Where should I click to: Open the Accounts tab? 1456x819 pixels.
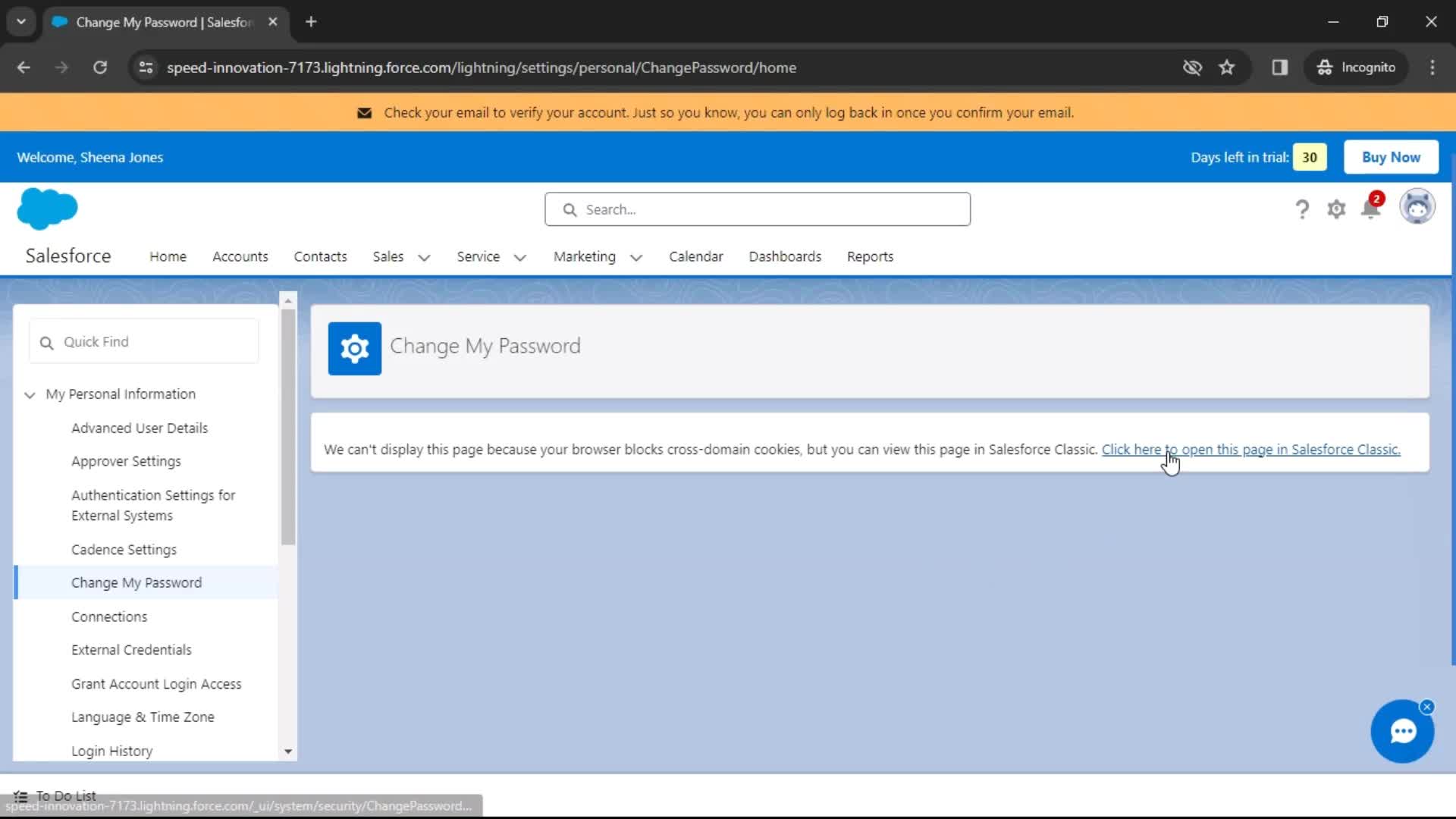click(240, 256)
